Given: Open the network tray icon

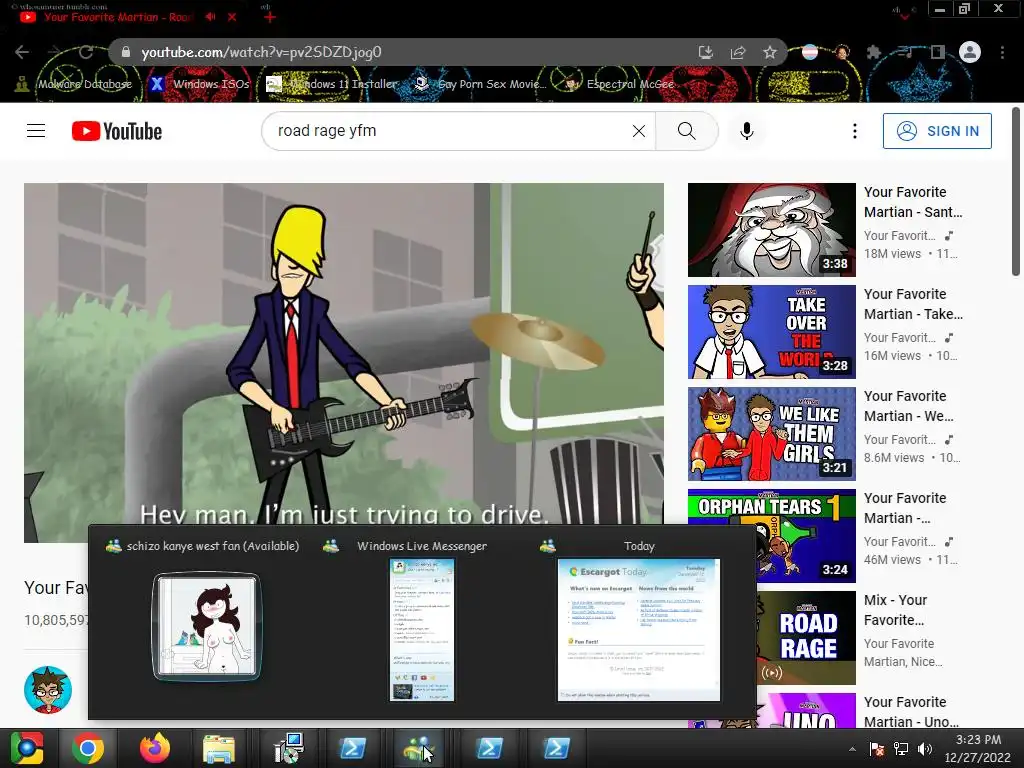Looking at the screenshot, I should [x=901, y=749].
